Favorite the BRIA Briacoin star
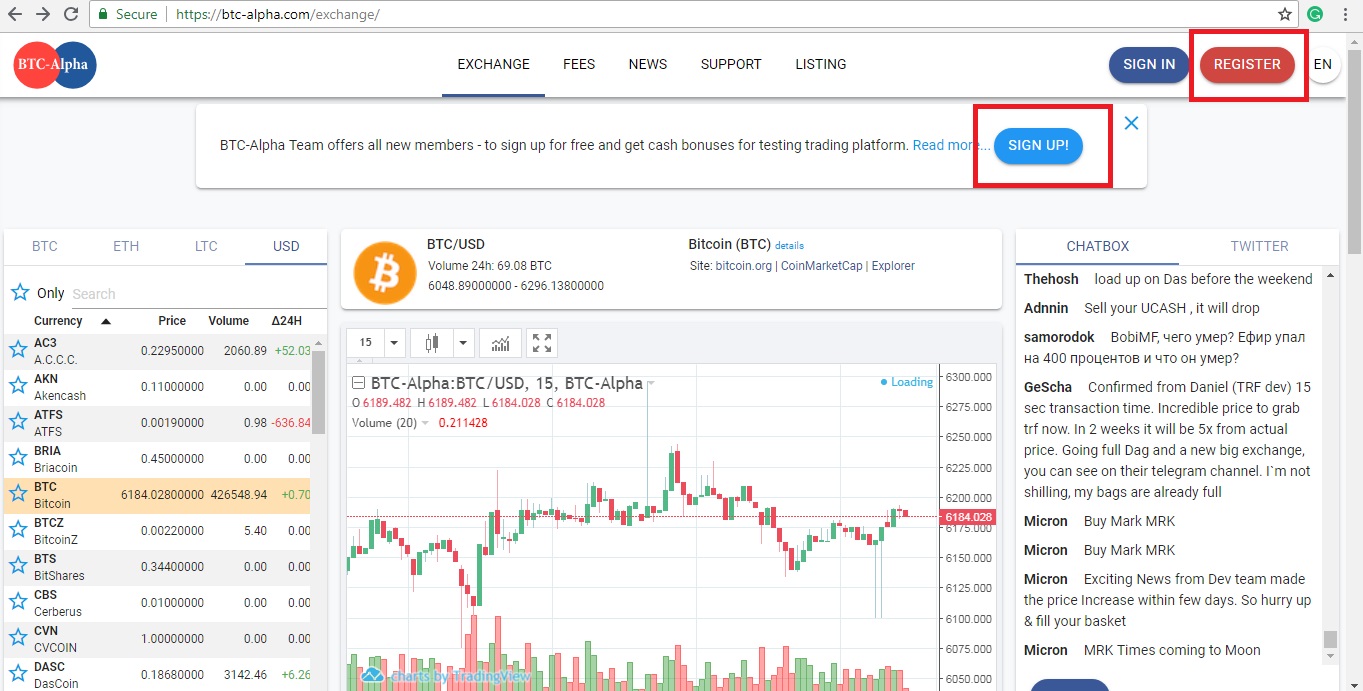This screenshot has height=691, width=1363. (x=17, y=458)
